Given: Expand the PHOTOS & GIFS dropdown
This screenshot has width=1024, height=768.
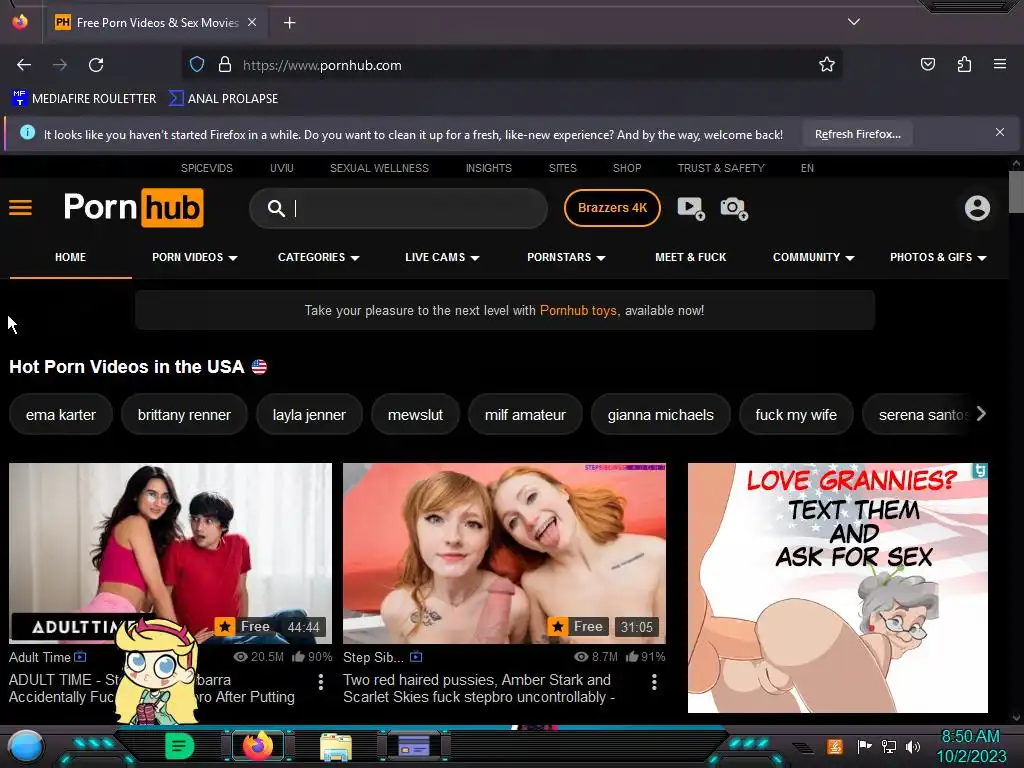Looking at the screenshot, I should point(938,257).
